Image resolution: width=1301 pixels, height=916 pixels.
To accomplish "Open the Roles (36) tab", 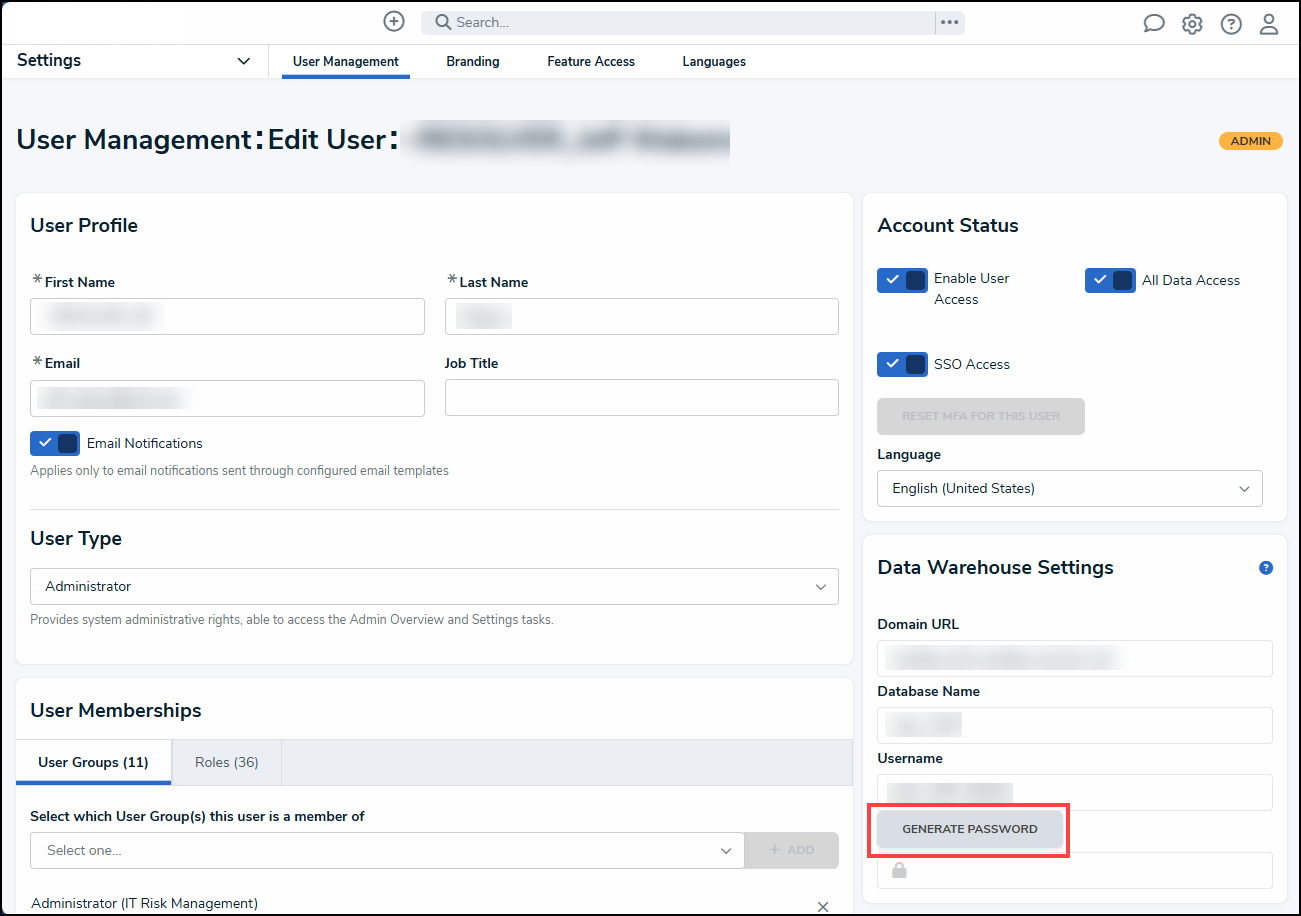I will 227,762.
